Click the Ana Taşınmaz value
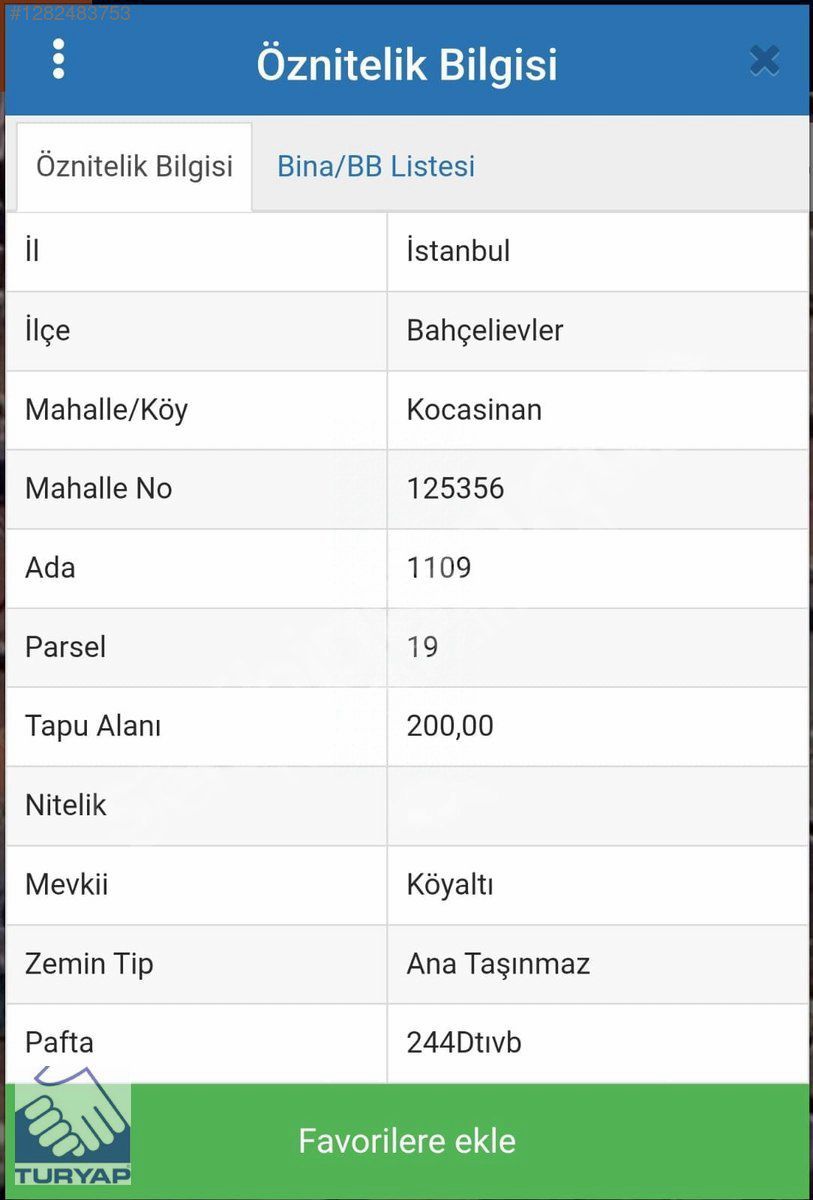The width and height of the screenshot is (813, 1200). (498, 964)
